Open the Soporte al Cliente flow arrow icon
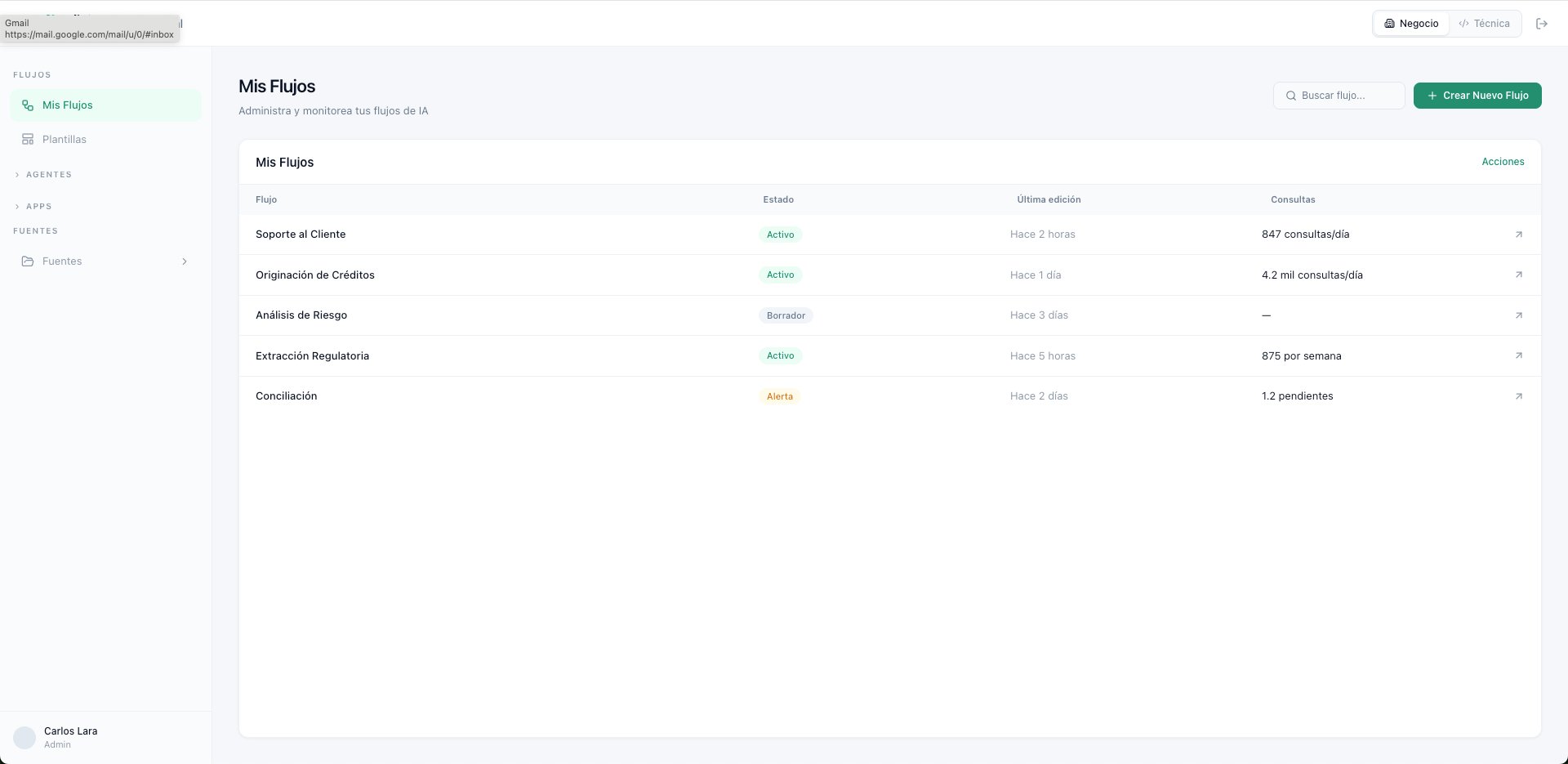1568x764 pixels. (1518, 235)
